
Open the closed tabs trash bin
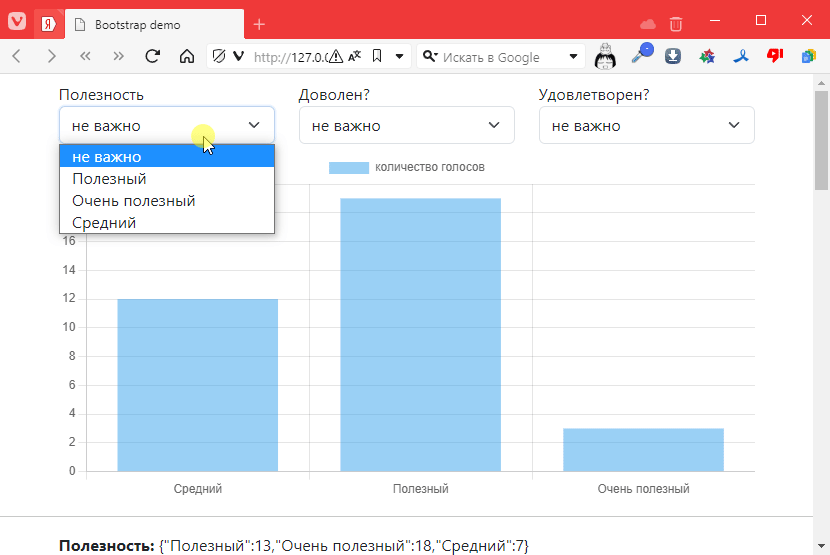(677, 23)
